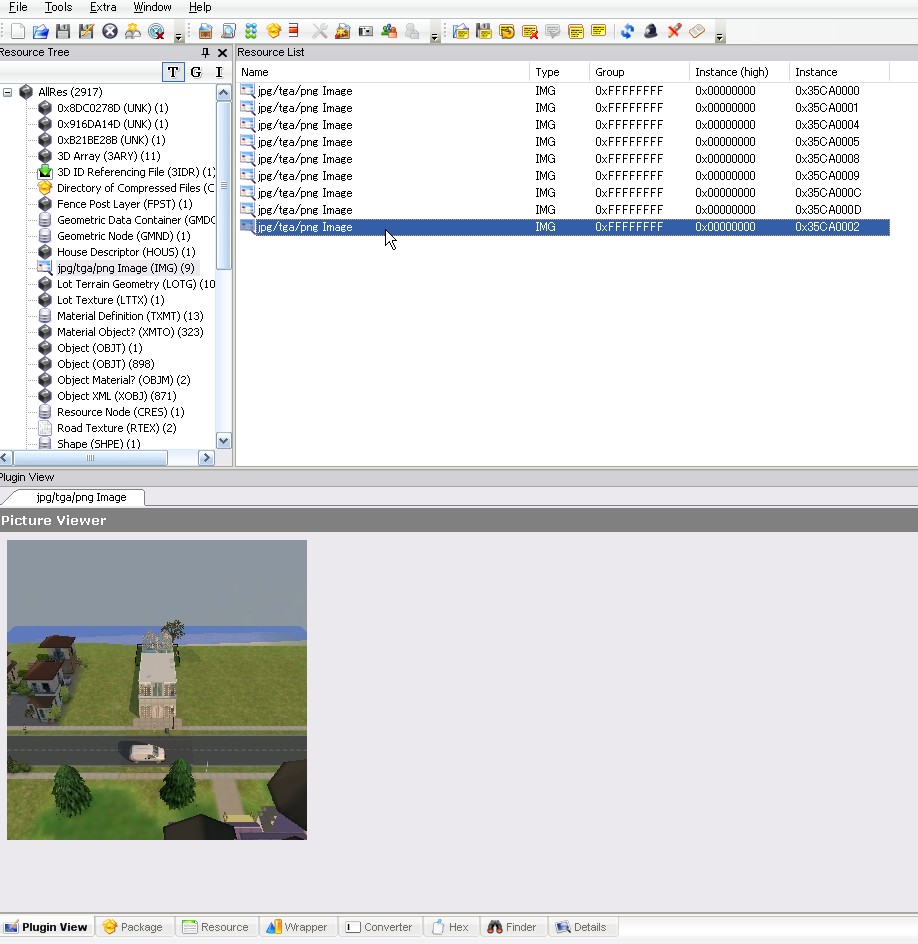Click the wrench and screwdriver tools icon

pos(320,32)
